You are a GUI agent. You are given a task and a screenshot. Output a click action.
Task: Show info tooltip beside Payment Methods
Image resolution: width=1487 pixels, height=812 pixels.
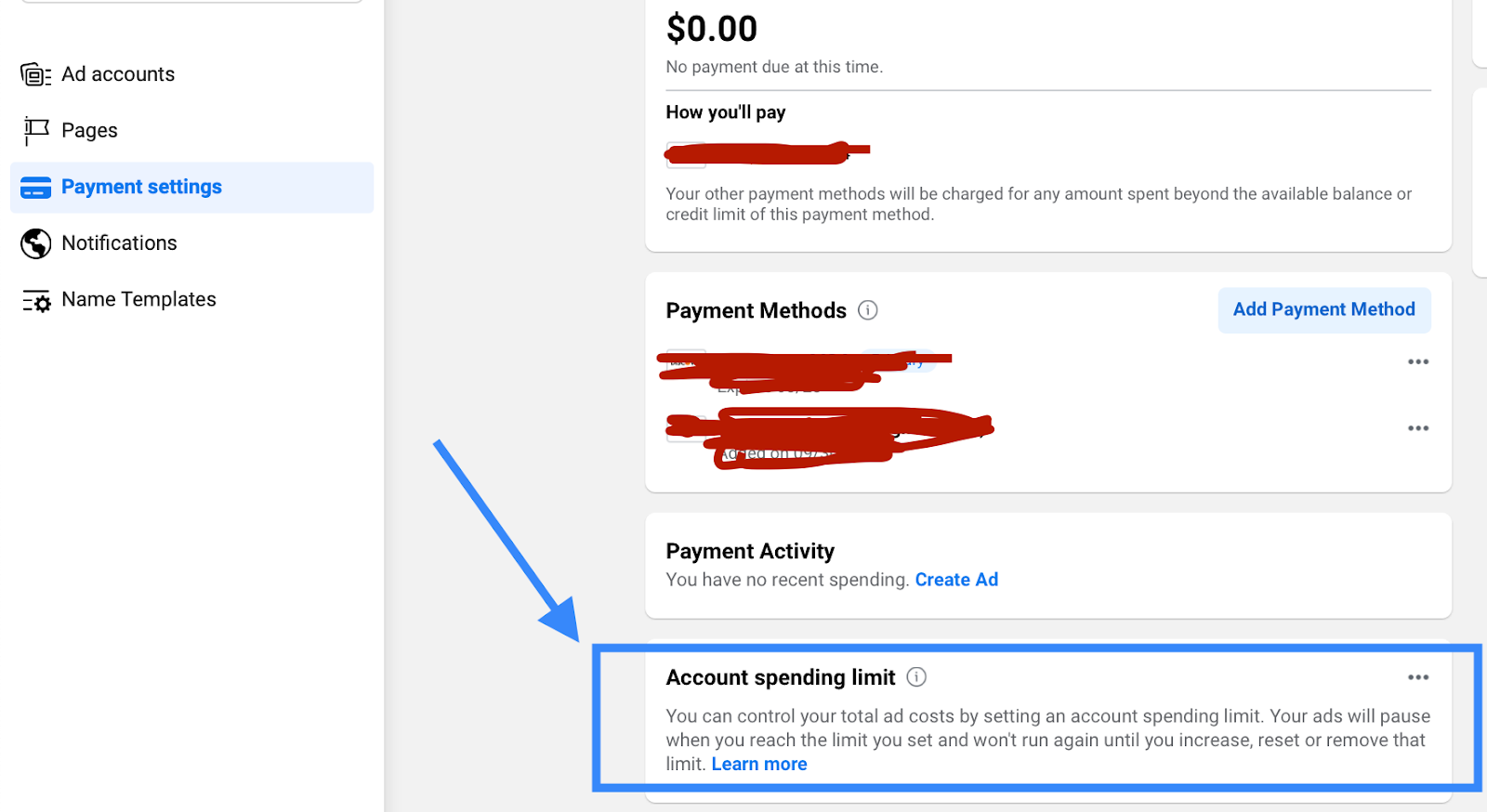point(867,310)
